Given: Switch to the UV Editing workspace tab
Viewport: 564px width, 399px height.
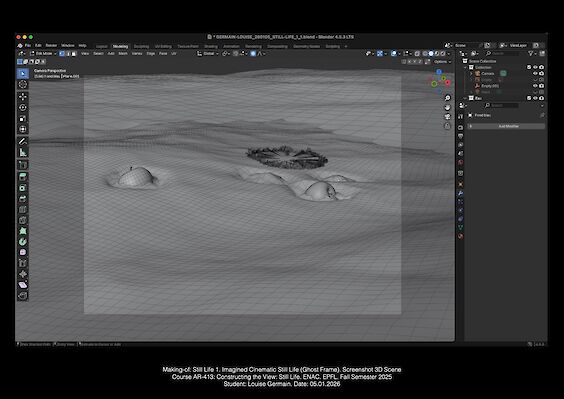Looking at the screenshot, I should pyautogui.click(x=163, y=46).
